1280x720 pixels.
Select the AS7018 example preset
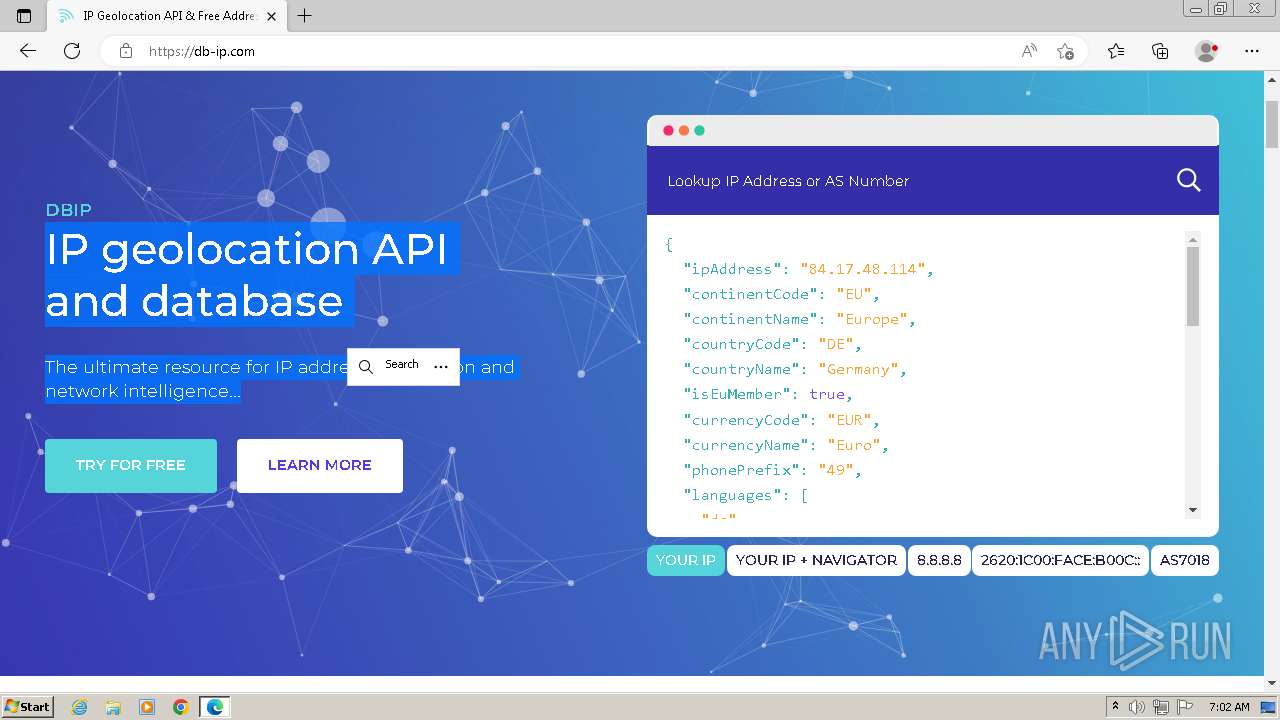coord(1185,560)
